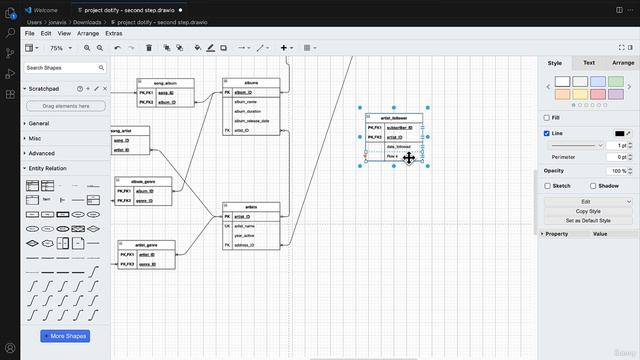The width and height of the screenshot is (640, 360).
Task: Enable the Shadow checkbox
Action: [x=593, y=186]
